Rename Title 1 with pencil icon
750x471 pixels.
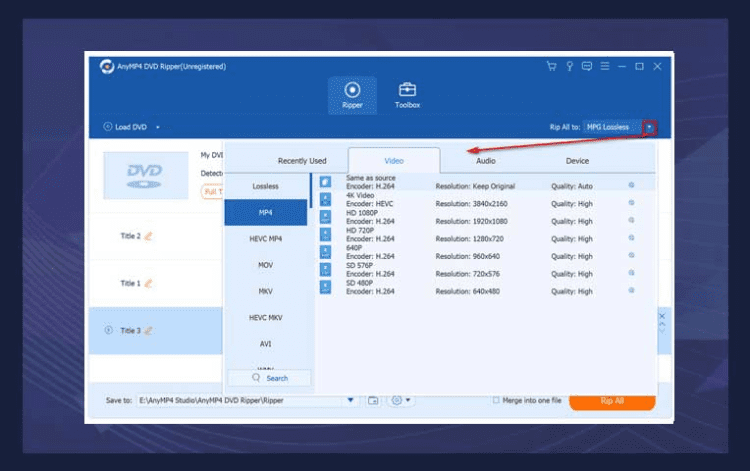(x=149, y=283)
